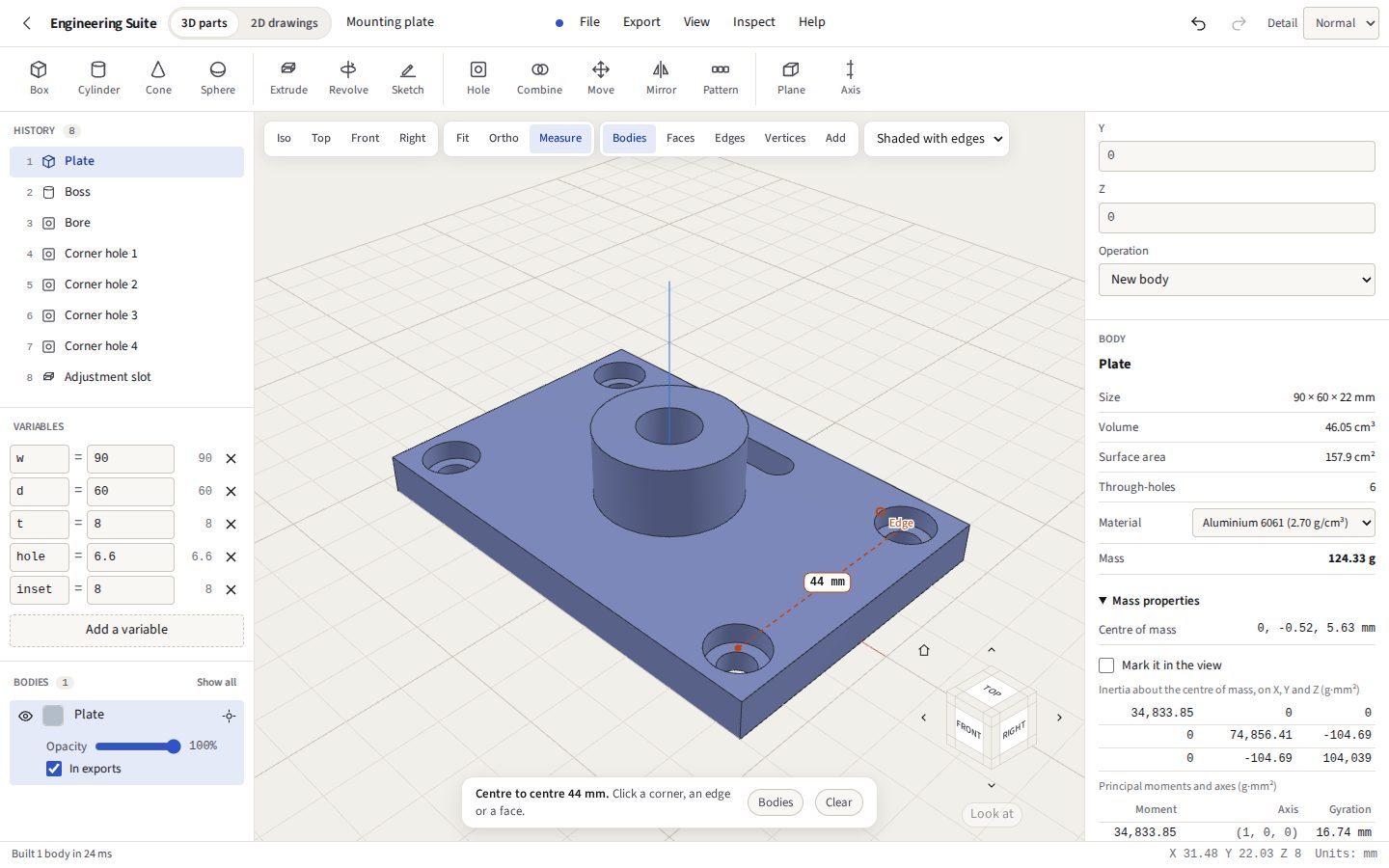This screenshot has width=1389, height=868.
Task: Open the Operation dropdown
Action: point(1237,280)
